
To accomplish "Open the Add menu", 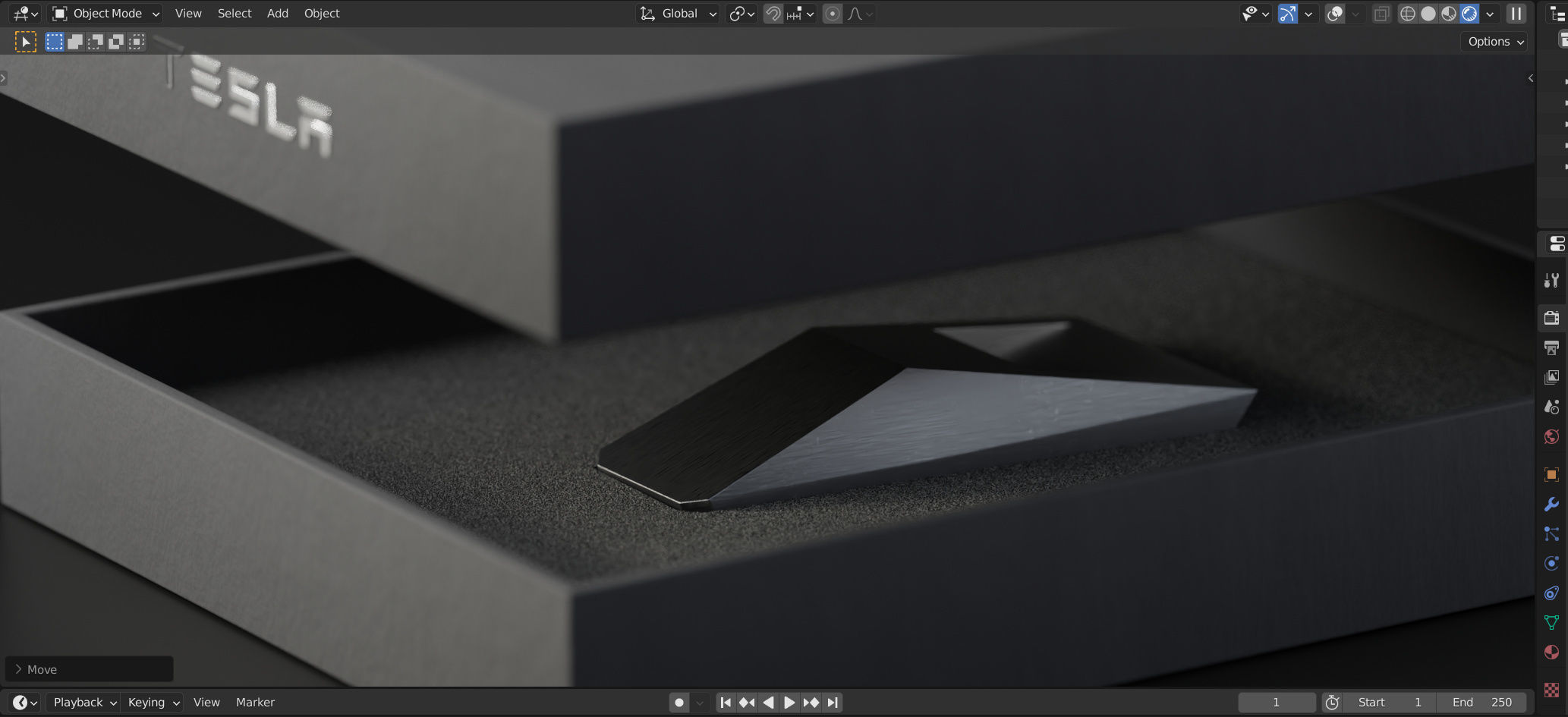I will click(x=278, y=14).
